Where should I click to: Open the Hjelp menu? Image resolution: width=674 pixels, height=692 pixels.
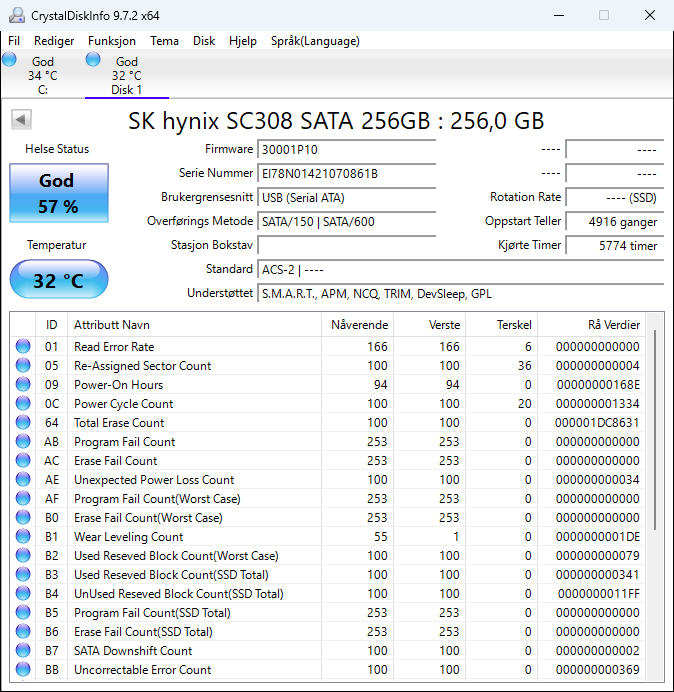243,41
